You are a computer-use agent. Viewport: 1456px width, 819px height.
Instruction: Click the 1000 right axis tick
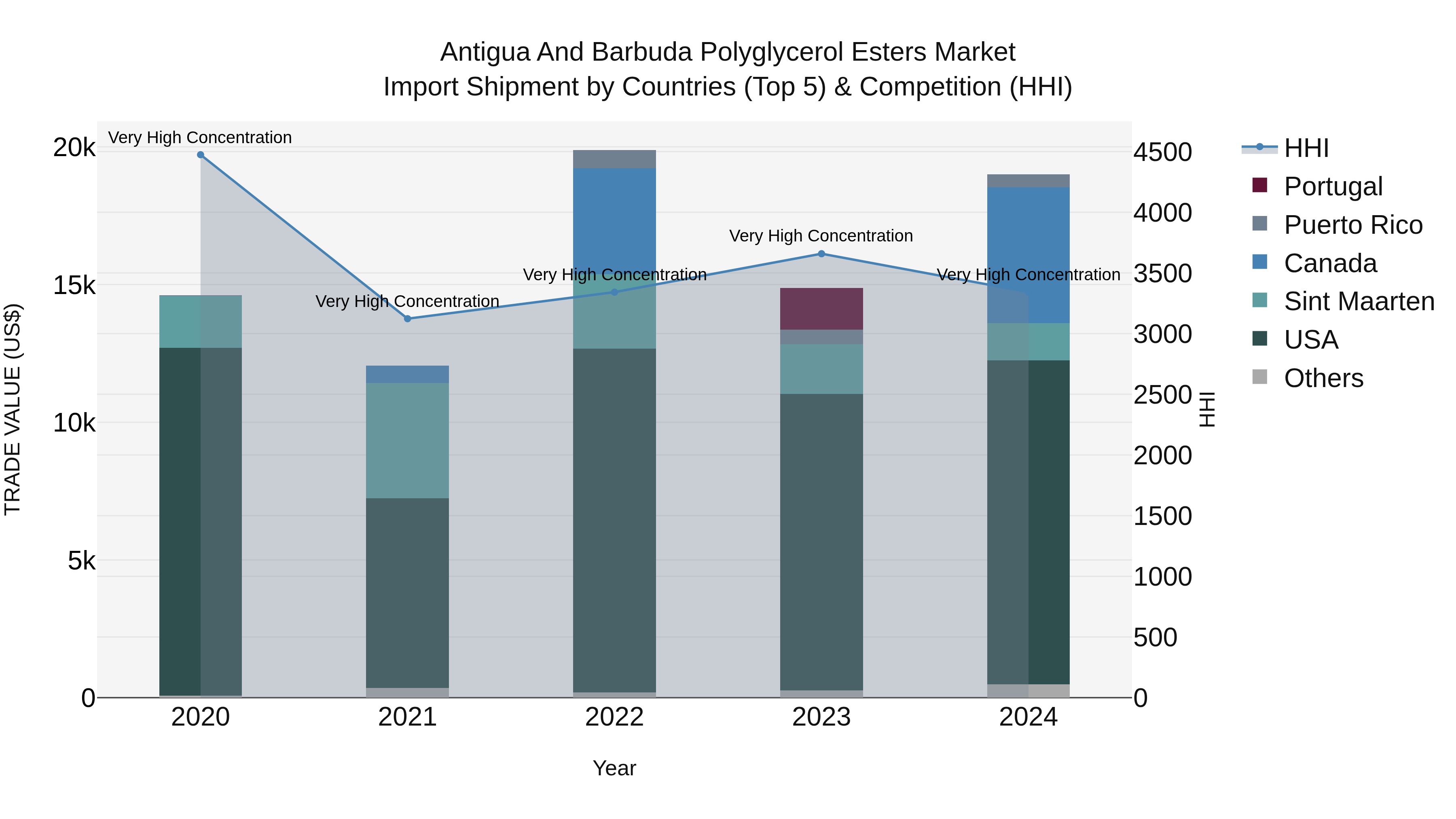click(1163, 576)
